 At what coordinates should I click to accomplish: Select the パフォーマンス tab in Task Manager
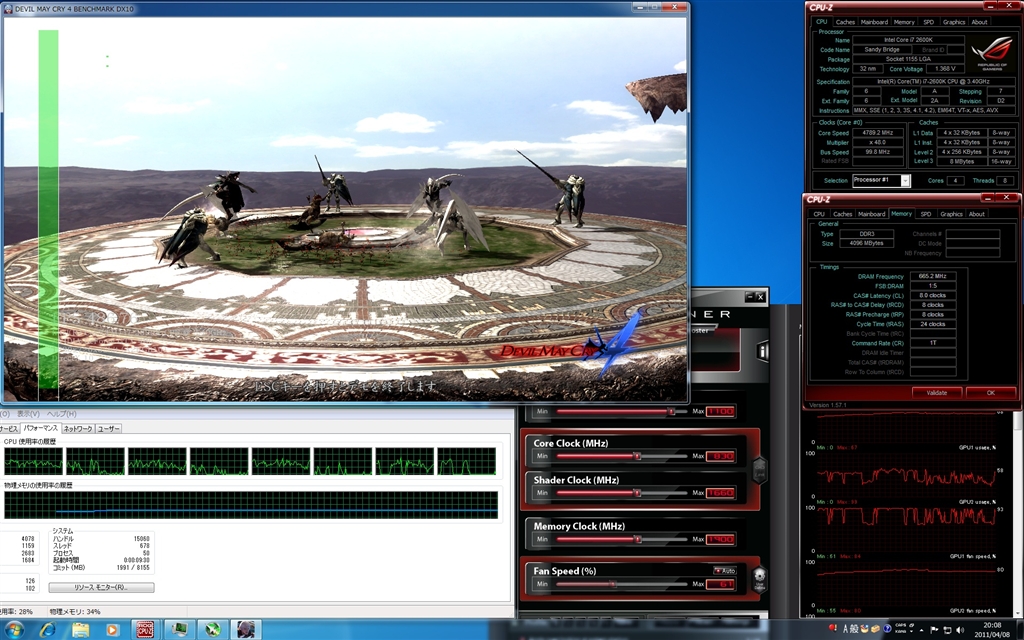40,428
